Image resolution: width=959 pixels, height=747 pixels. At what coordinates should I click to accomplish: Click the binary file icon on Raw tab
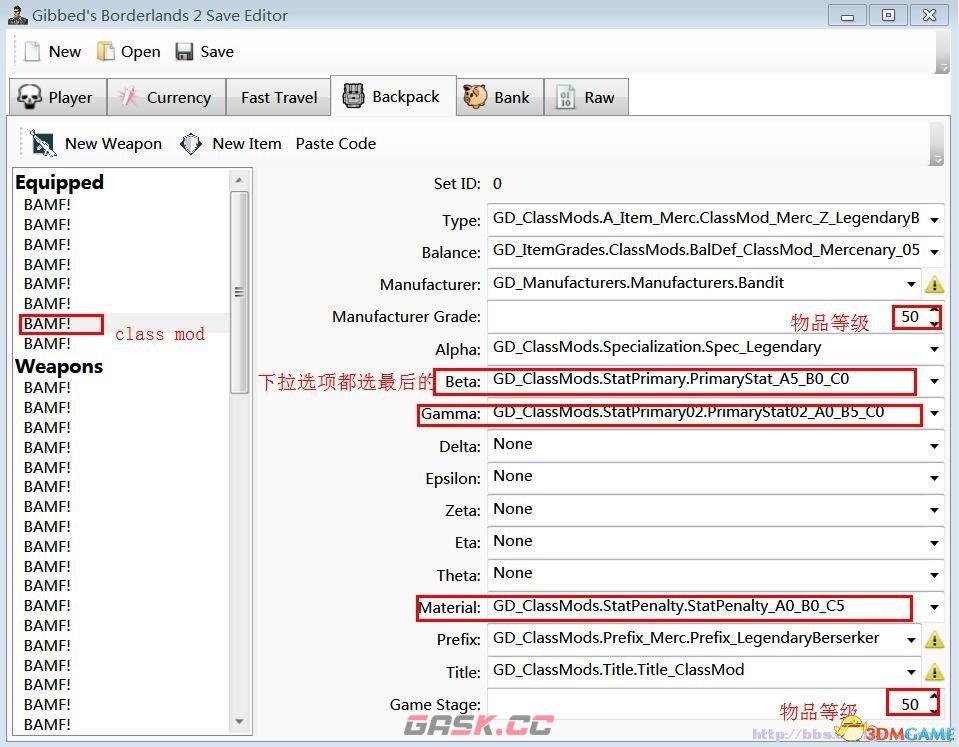pos(565,97)
